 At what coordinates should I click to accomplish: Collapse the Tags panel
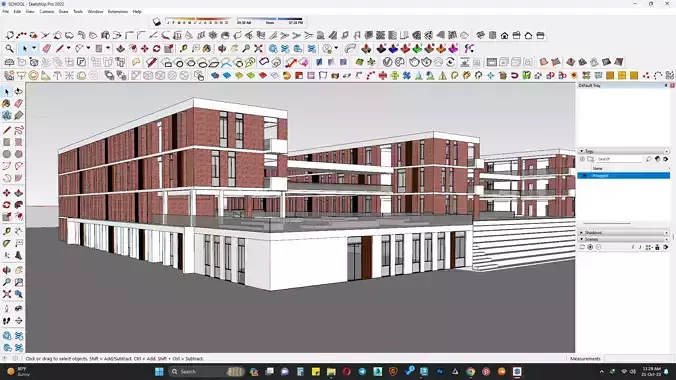click(581, 151)
